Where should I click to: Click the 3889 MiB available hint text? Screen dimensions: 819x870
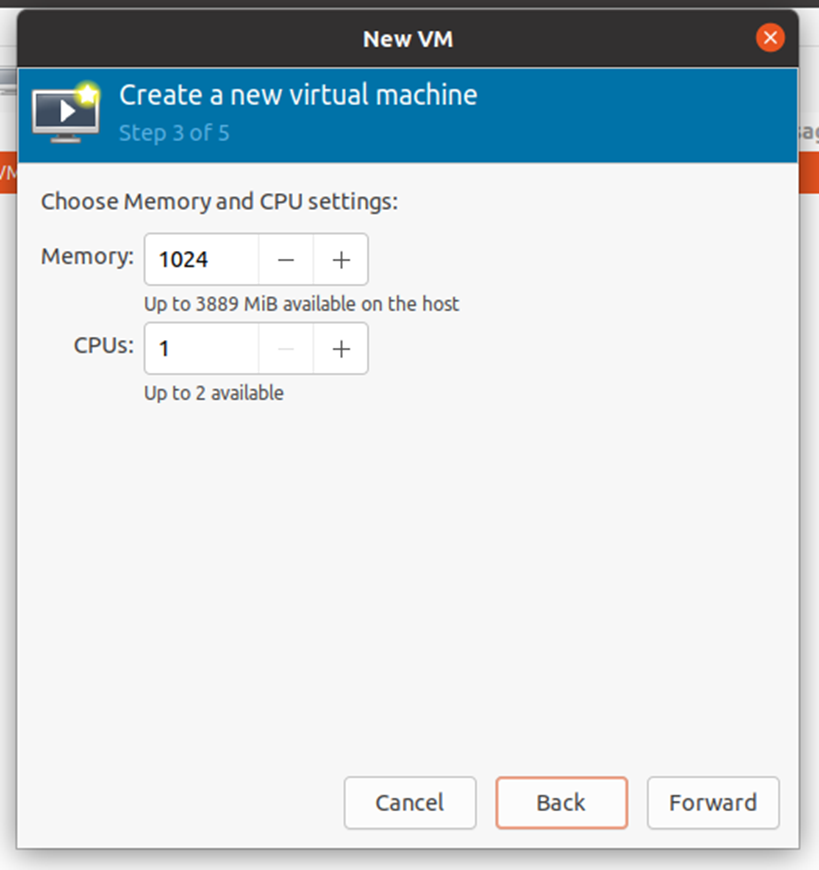(301, 304)
